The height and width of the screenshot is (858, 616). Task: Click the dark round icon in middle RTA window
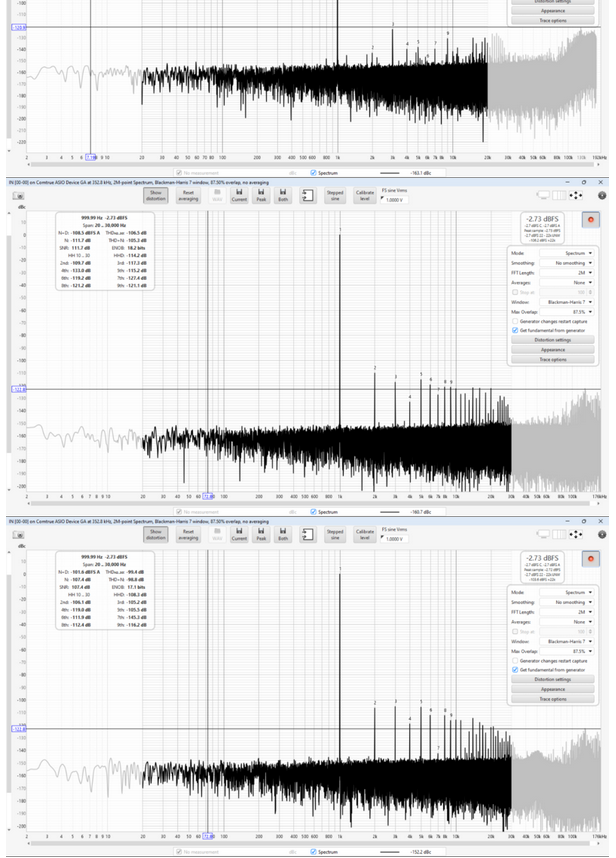pyautogui.click(x=602, y=195)
